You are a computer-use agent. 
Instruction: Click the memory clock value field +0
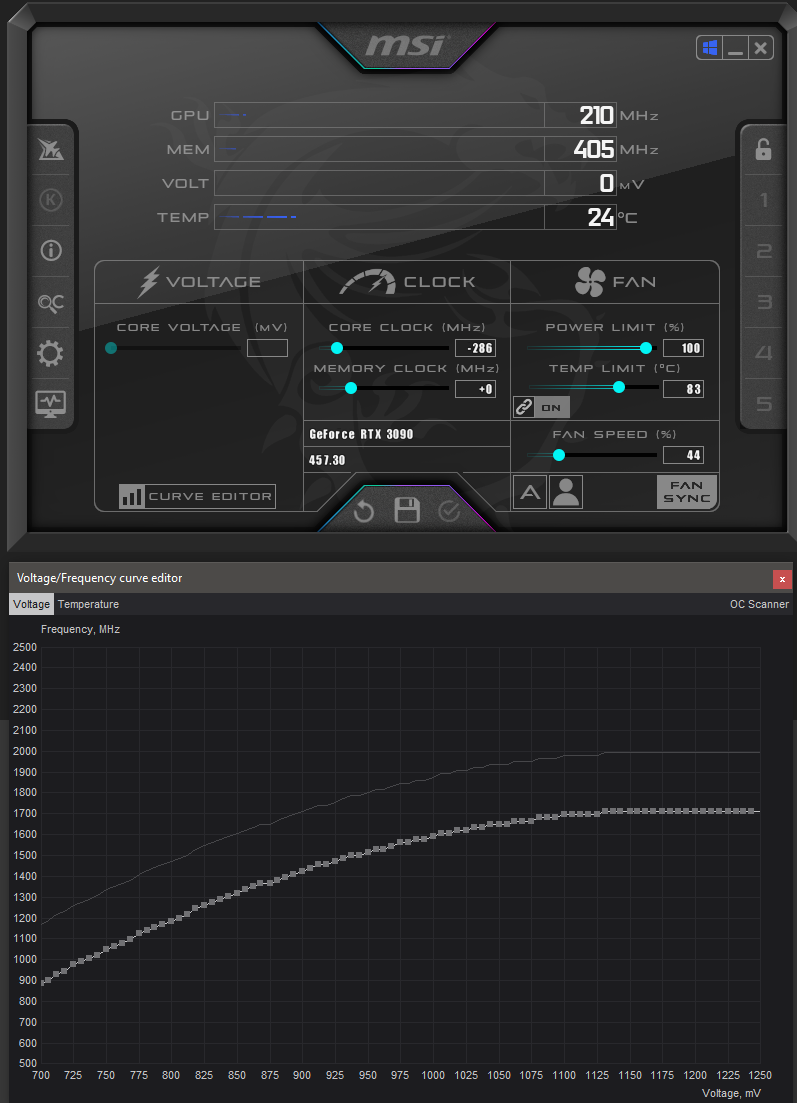tap(476, 389)
